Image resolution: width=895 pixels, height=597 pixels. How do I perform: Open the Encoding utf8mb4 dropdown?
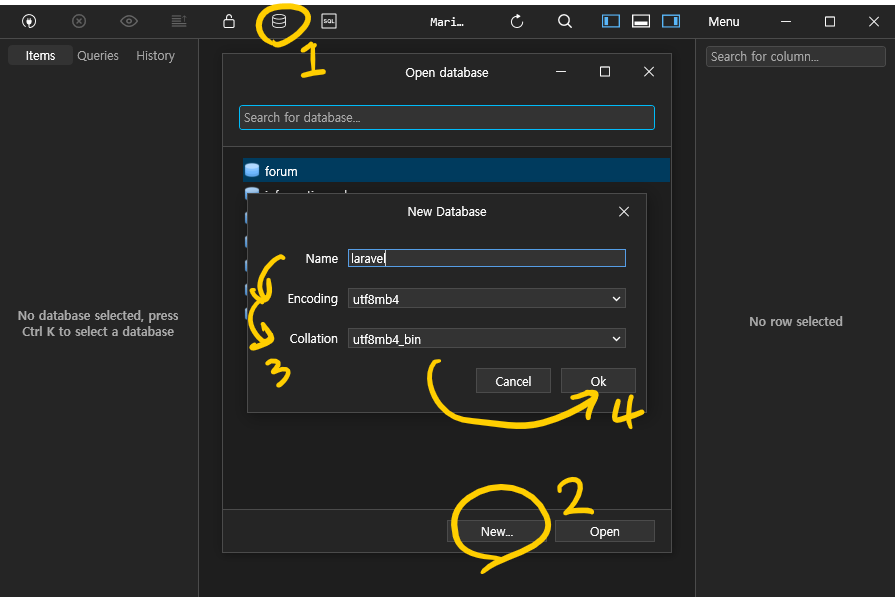click(487, 298)
